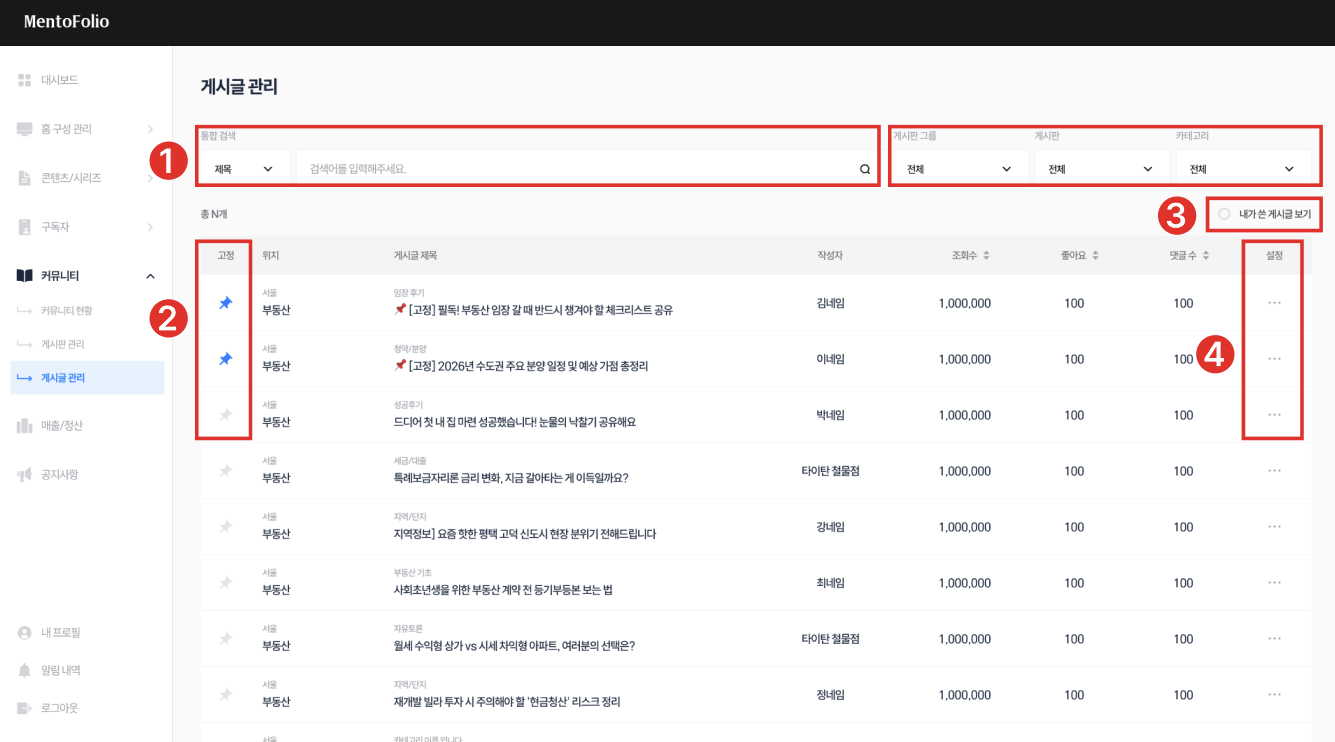Pin the 강네임 post with its gray pin

226,527
